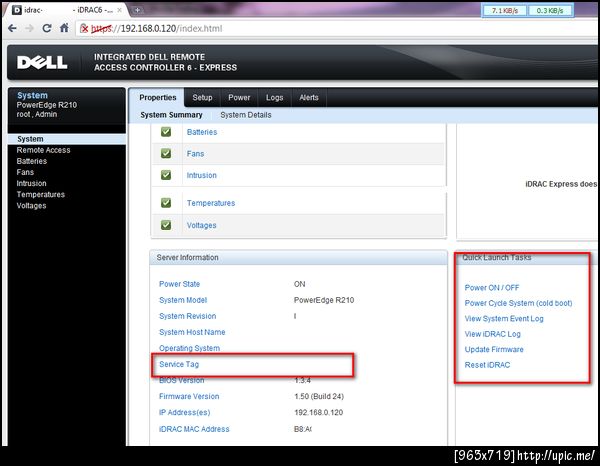The height and width of the screenshot is (466, 600).
Task: Click the IP Address(es) label
Action: tap(184, 412)
